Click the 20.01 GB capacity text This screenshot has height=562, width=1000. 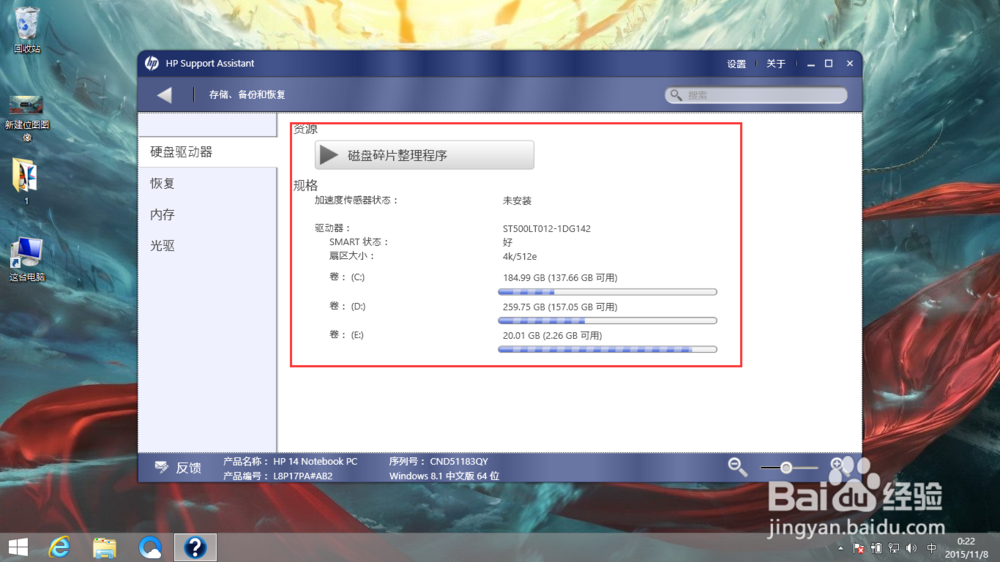[552, 336]
